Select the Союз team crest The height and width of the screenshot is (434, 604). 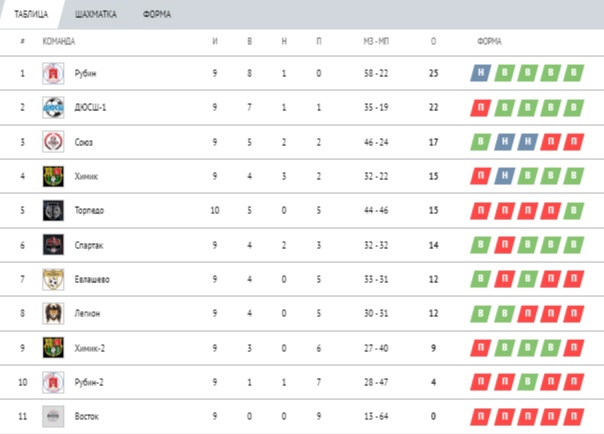pyautogui.click(x=53, y=142)
